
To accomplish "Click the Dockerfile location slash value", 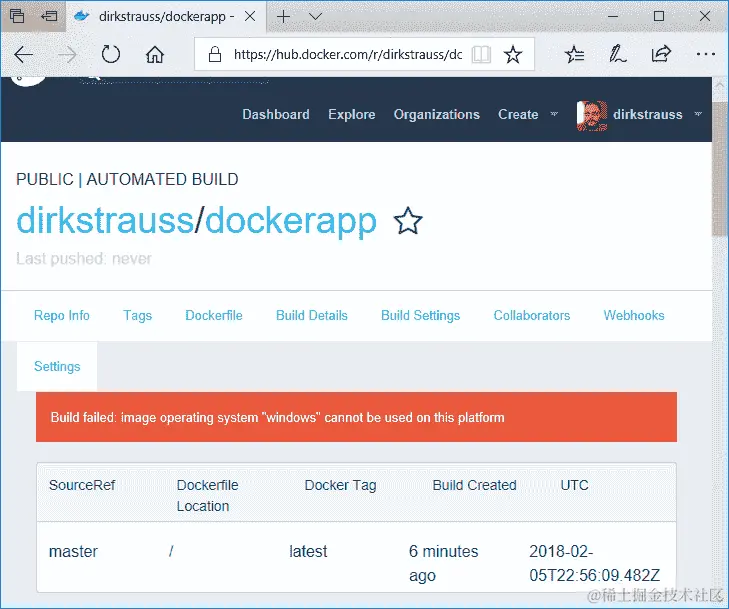I will coord(171,552).
